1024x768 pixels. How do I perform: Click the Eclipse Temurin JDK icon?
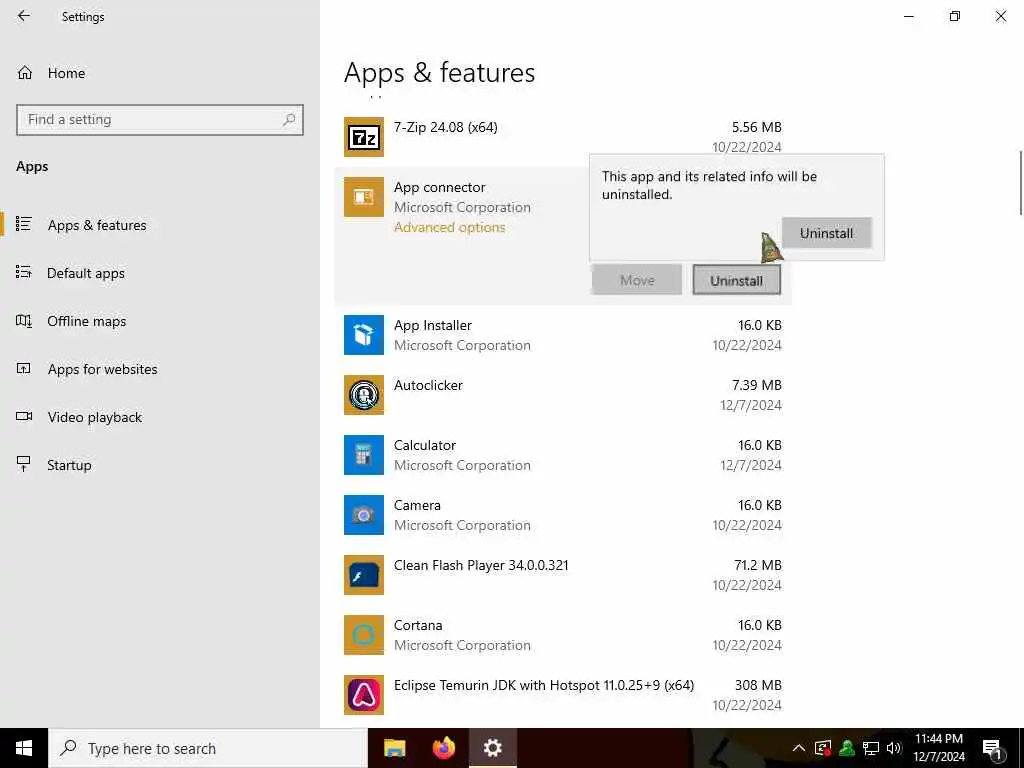tap(364, 695)
